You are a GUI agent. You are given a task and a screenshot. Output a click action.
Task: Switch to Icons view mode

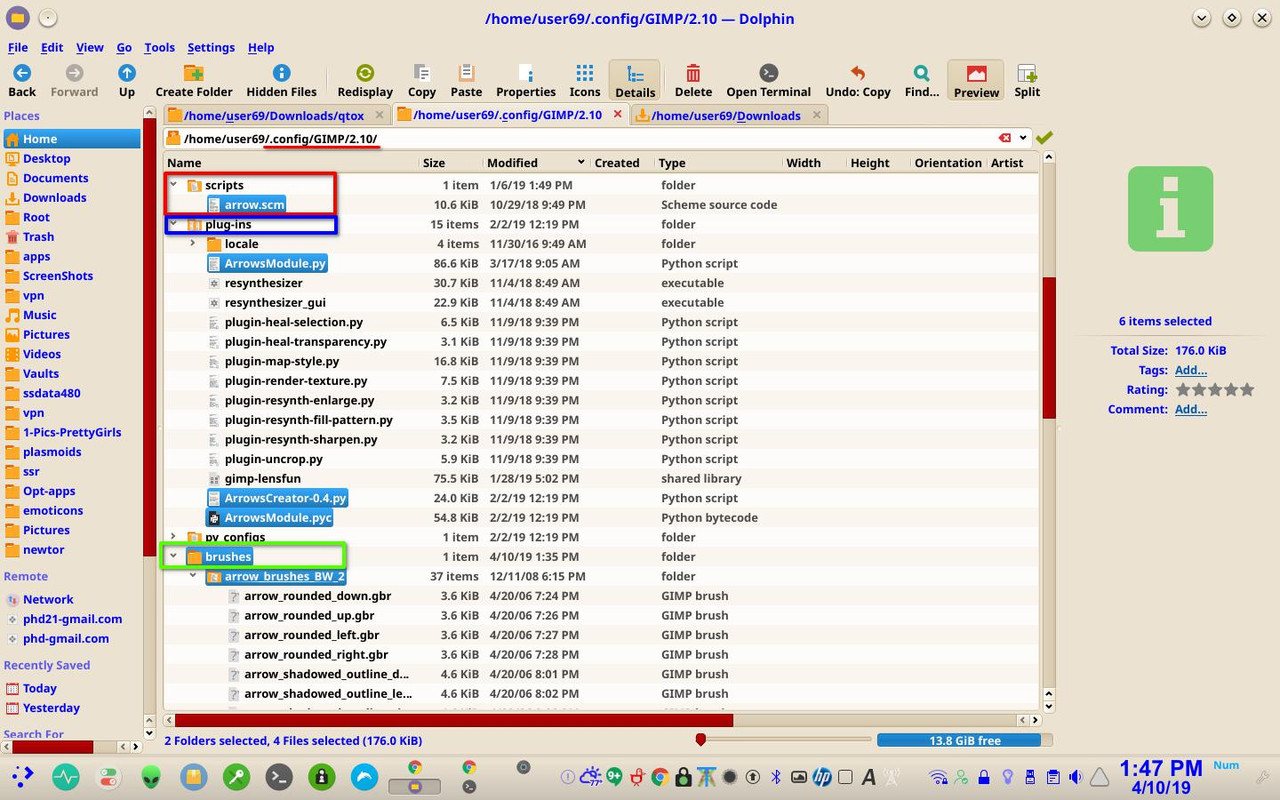[585, 81]
